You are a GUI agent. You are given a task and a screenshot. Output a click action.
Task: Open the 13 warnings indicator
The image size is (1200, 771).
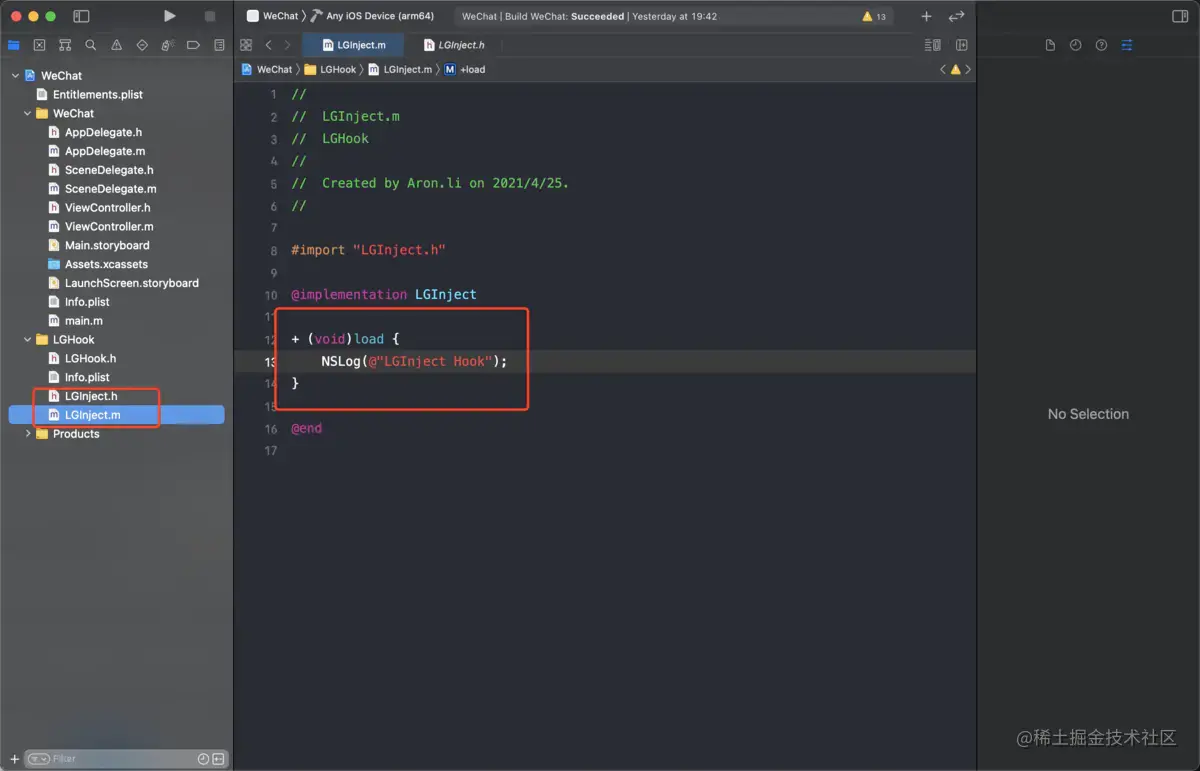[x=875, y=17]
